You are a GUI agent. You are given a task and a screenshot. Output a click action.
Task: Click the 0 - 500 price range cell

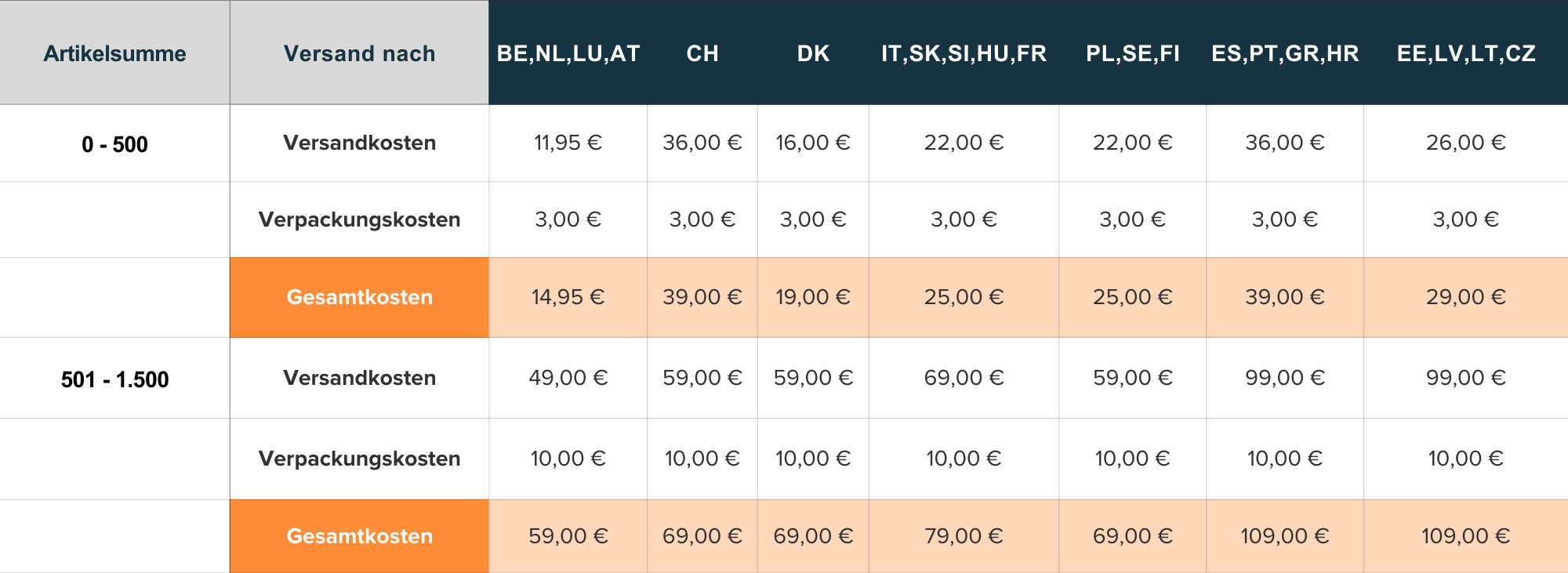(114, 144)
